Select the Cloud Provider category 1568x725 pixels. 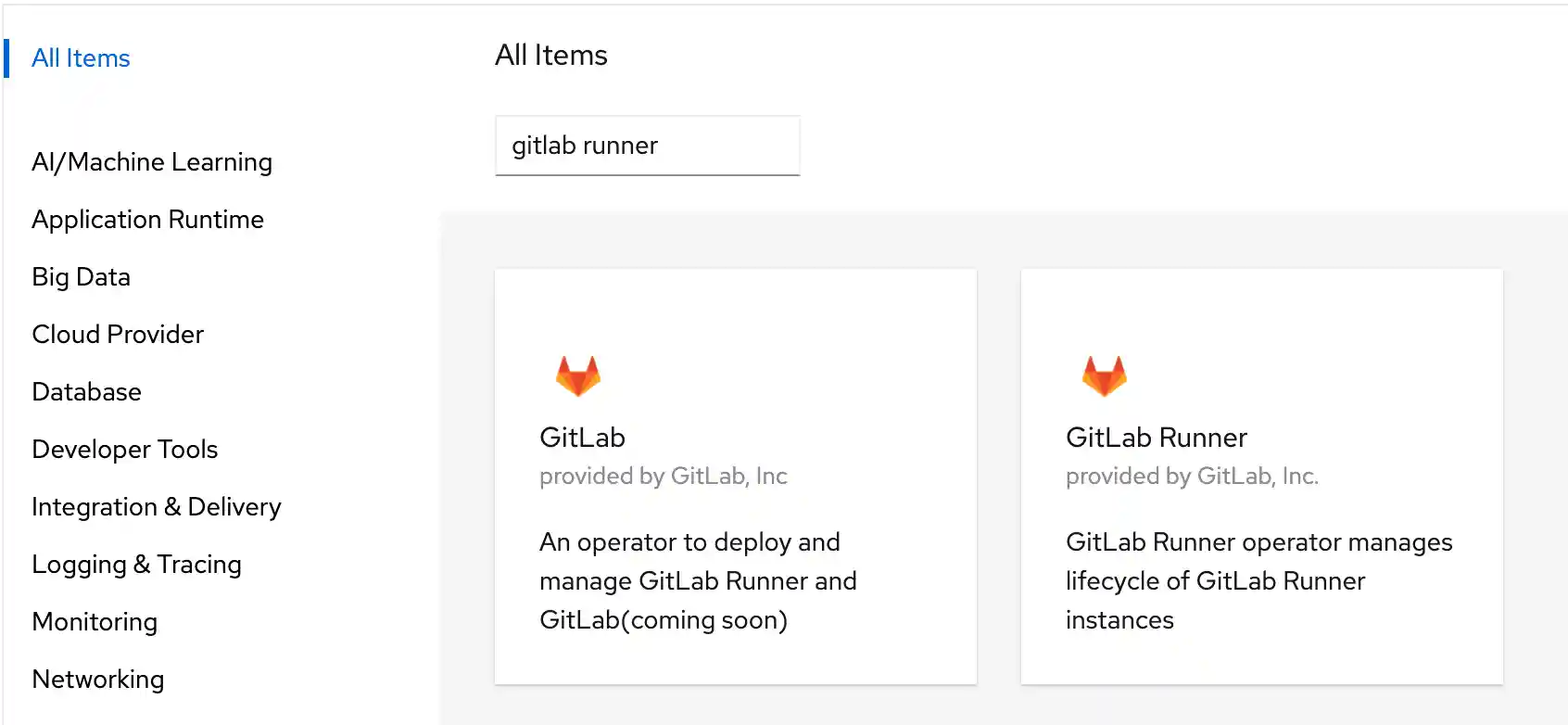(x=117, y=334)
